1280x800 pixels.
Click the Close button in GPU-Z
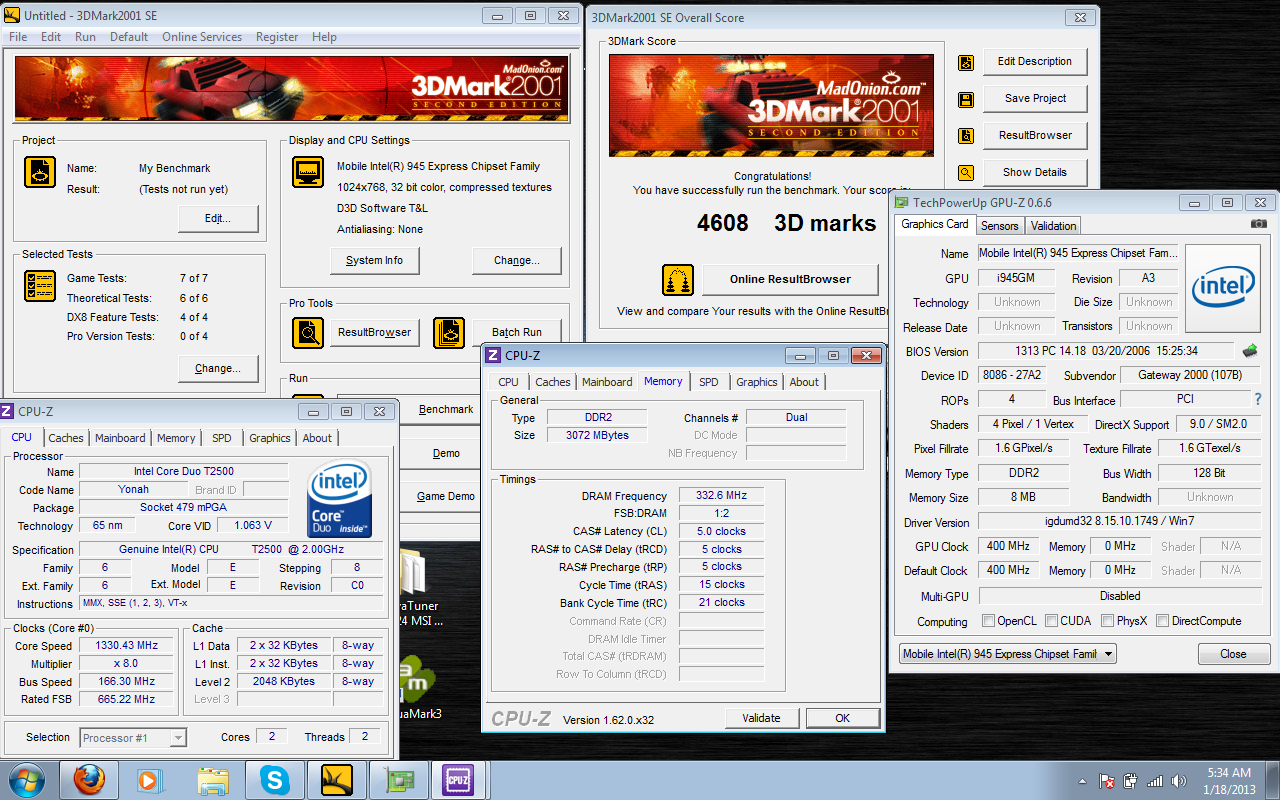click(x=1234, y=654)
